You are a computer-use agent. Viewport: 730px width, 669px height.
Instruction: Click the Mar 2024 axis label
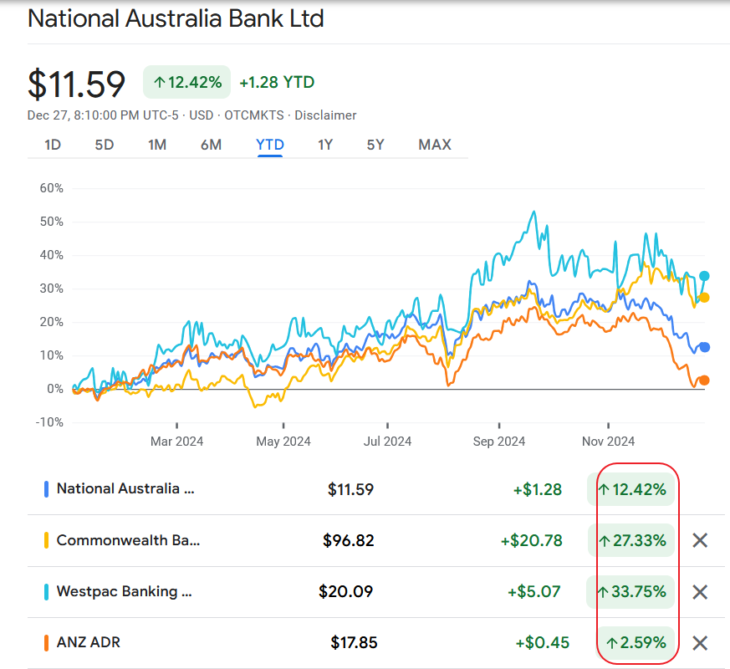177,441
